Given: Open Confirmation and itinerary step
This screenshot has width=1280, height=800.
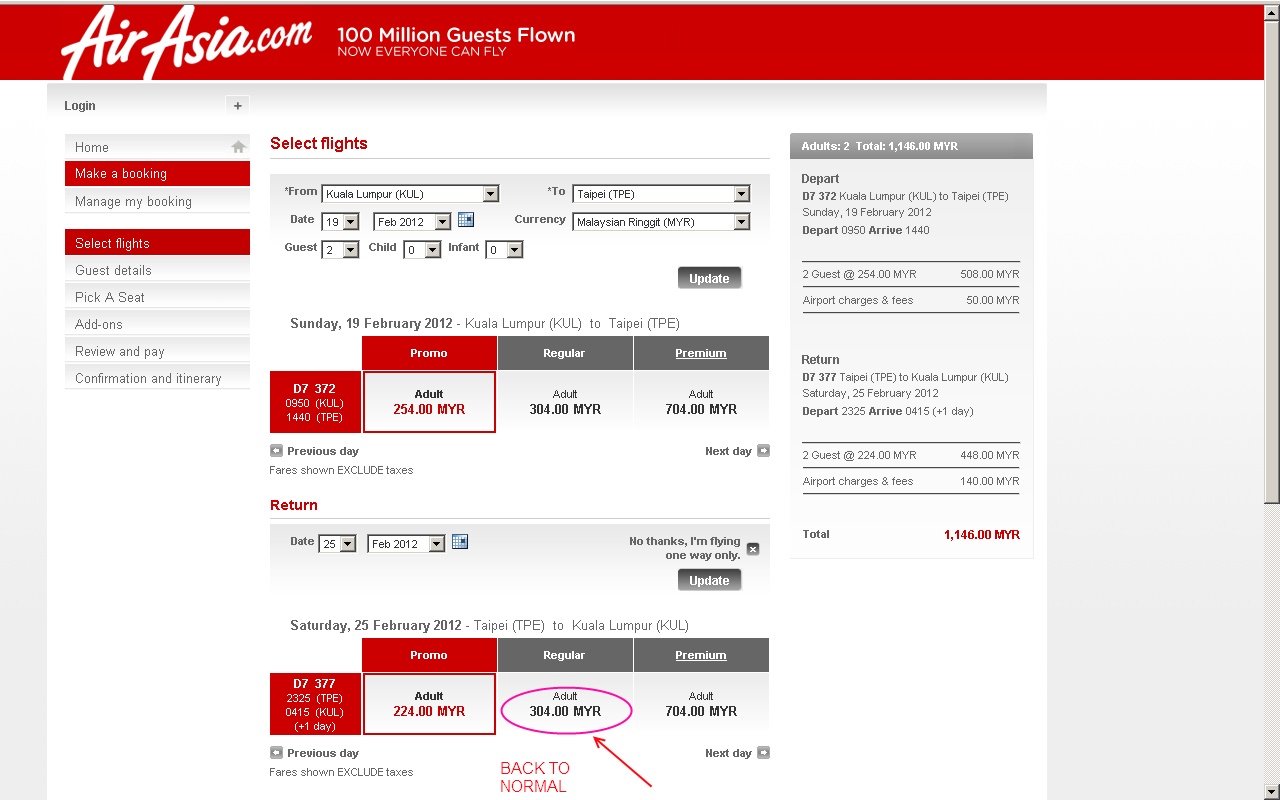Looking at the screenshot, I should (x=157, y=378).
